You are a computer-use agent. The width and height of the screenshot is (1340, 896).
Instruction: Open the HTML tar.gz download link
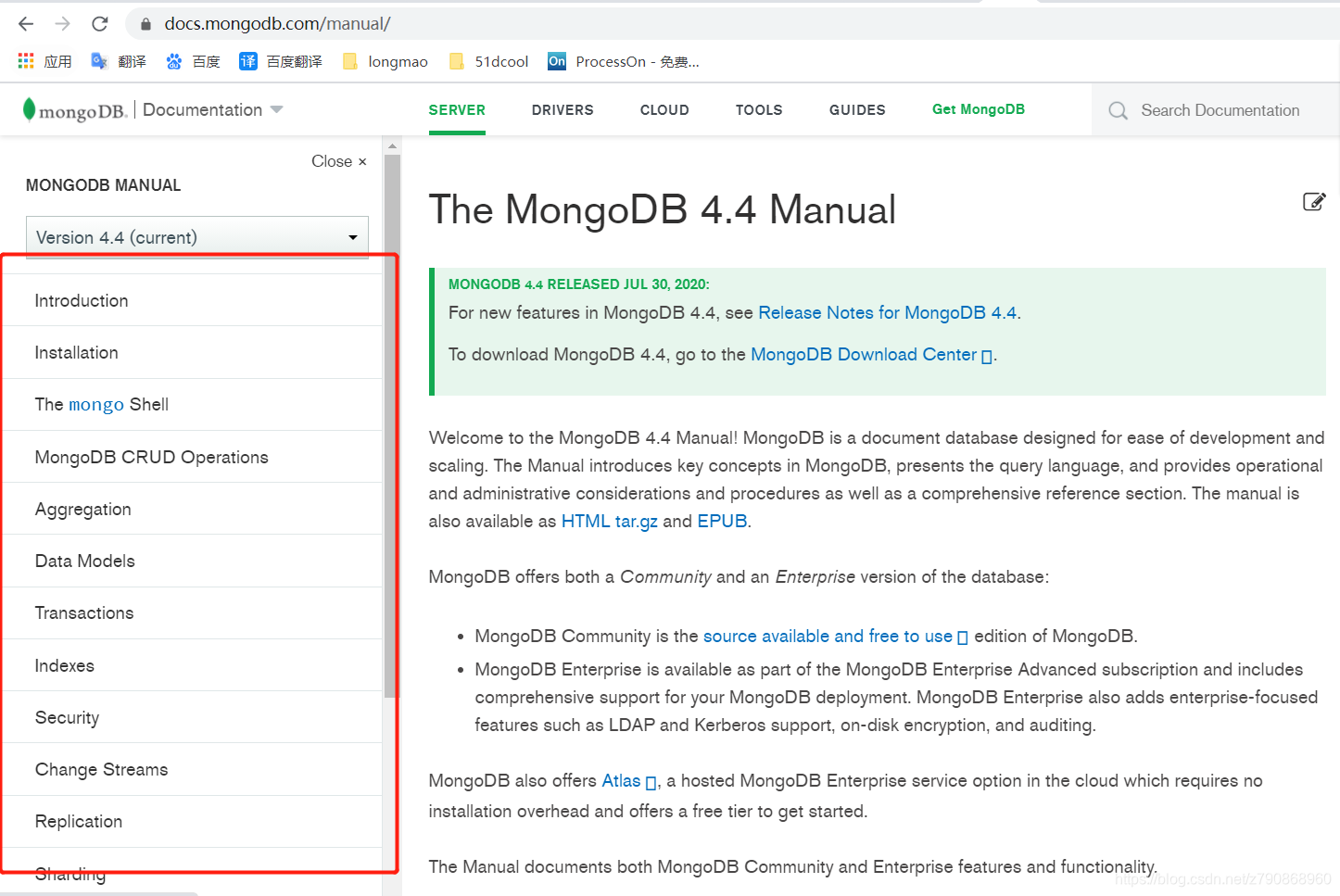tap(609, 521)
